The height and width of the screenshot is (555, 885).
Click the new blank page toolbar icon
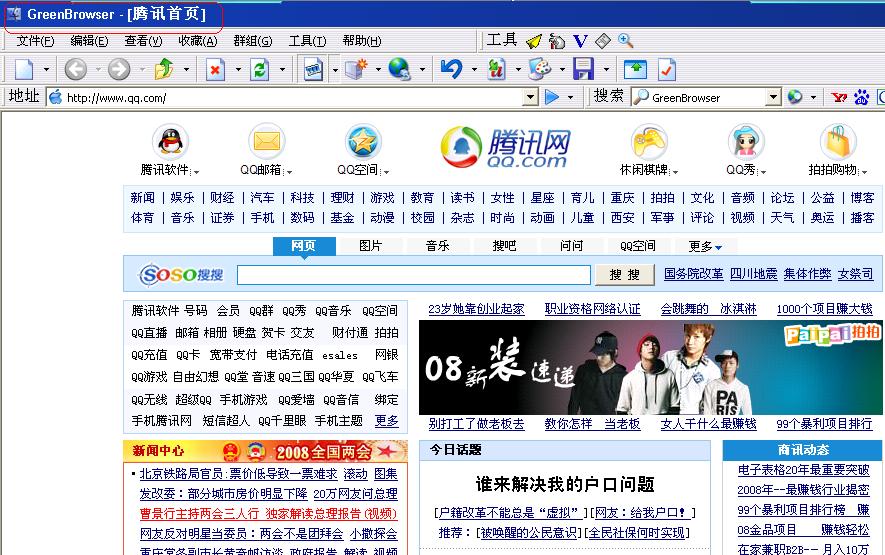point(24,69)
